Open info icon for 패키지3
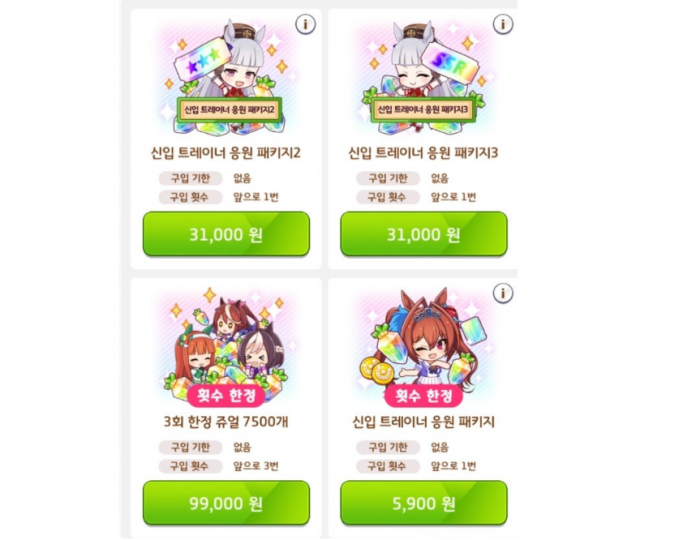 [x=503, y=24]
